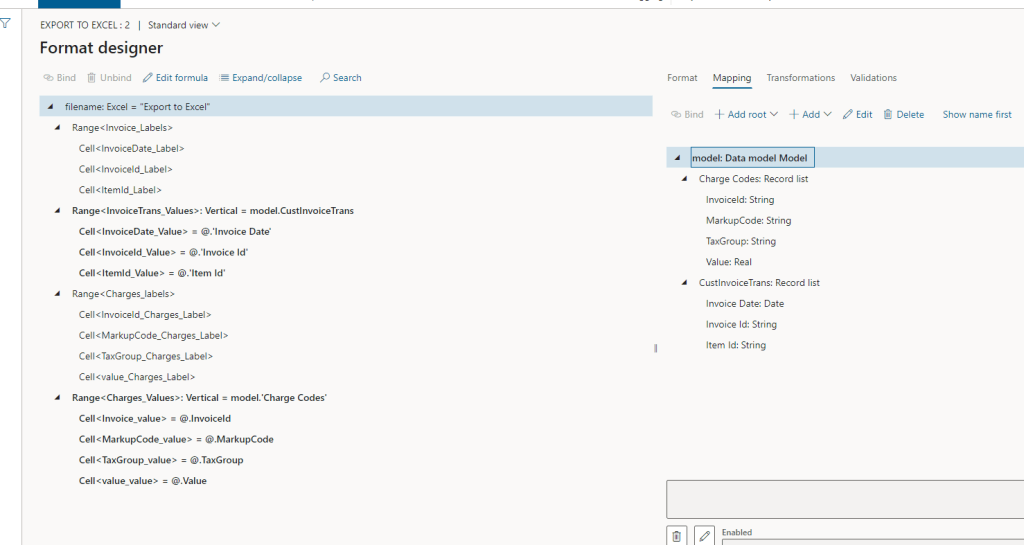Click the empty formula text box

845,498
